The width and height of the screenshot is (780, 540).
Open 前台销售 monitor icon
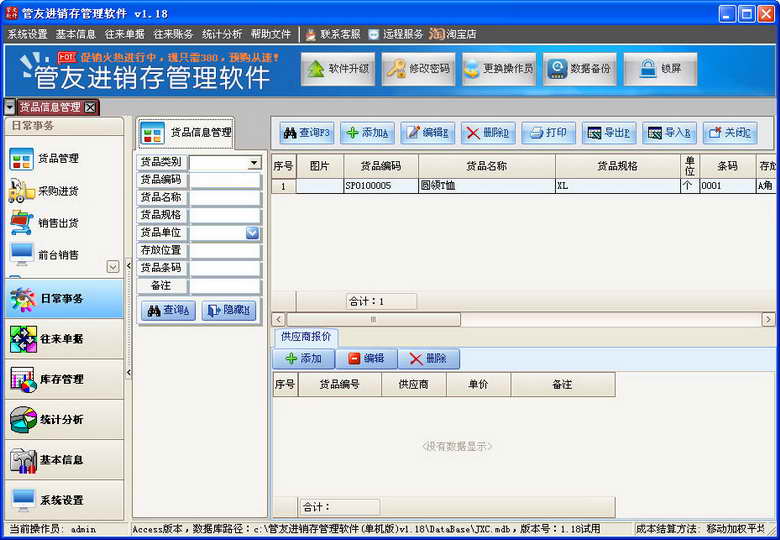22,255
